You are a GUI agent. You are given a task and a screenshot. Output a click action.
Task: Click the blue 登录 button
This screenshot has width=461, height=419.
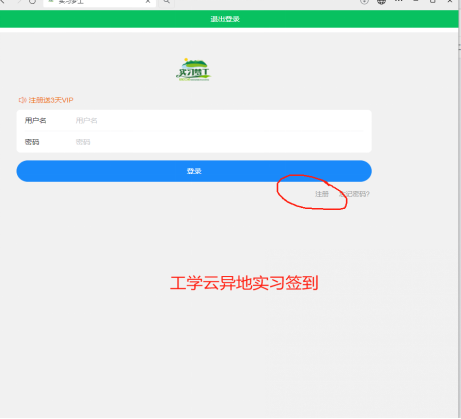[194, 171]
